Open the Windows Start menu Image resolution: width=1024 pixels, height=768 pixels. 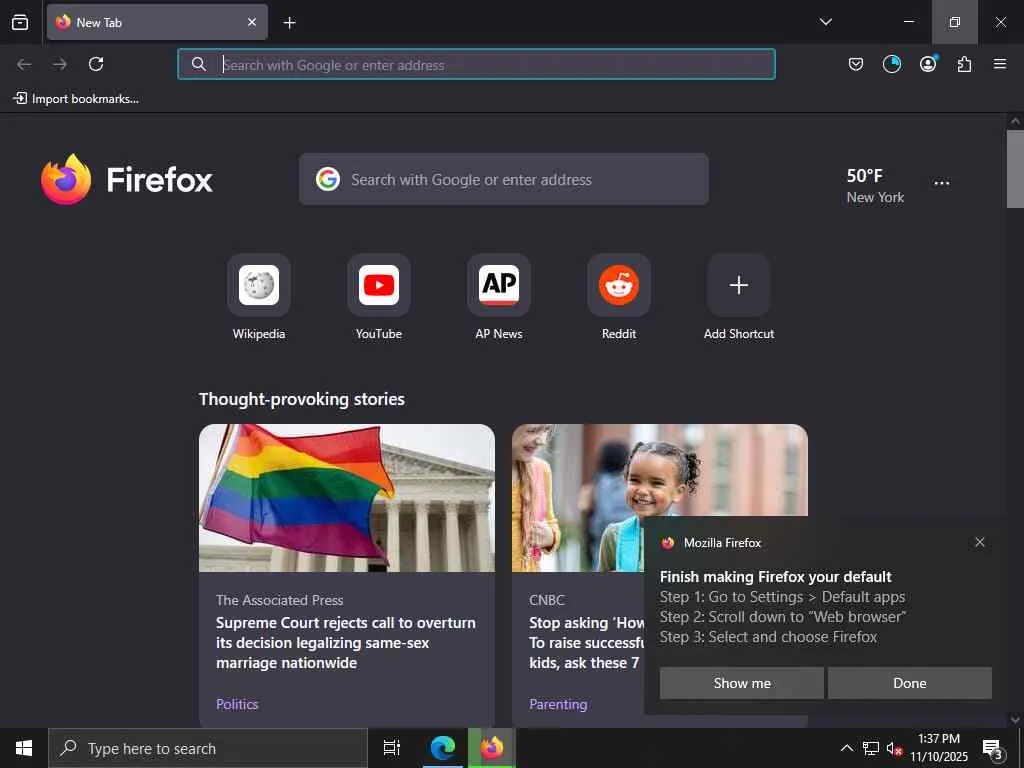24,748
